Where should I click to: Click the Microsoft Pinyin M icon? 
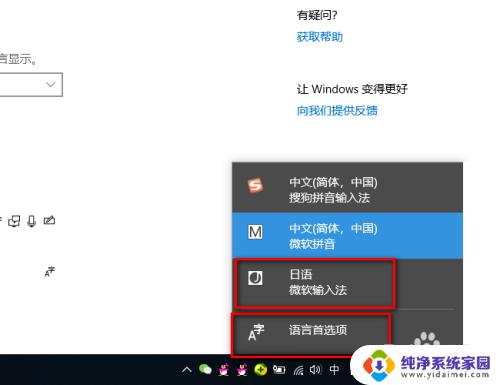pos(255,232)
